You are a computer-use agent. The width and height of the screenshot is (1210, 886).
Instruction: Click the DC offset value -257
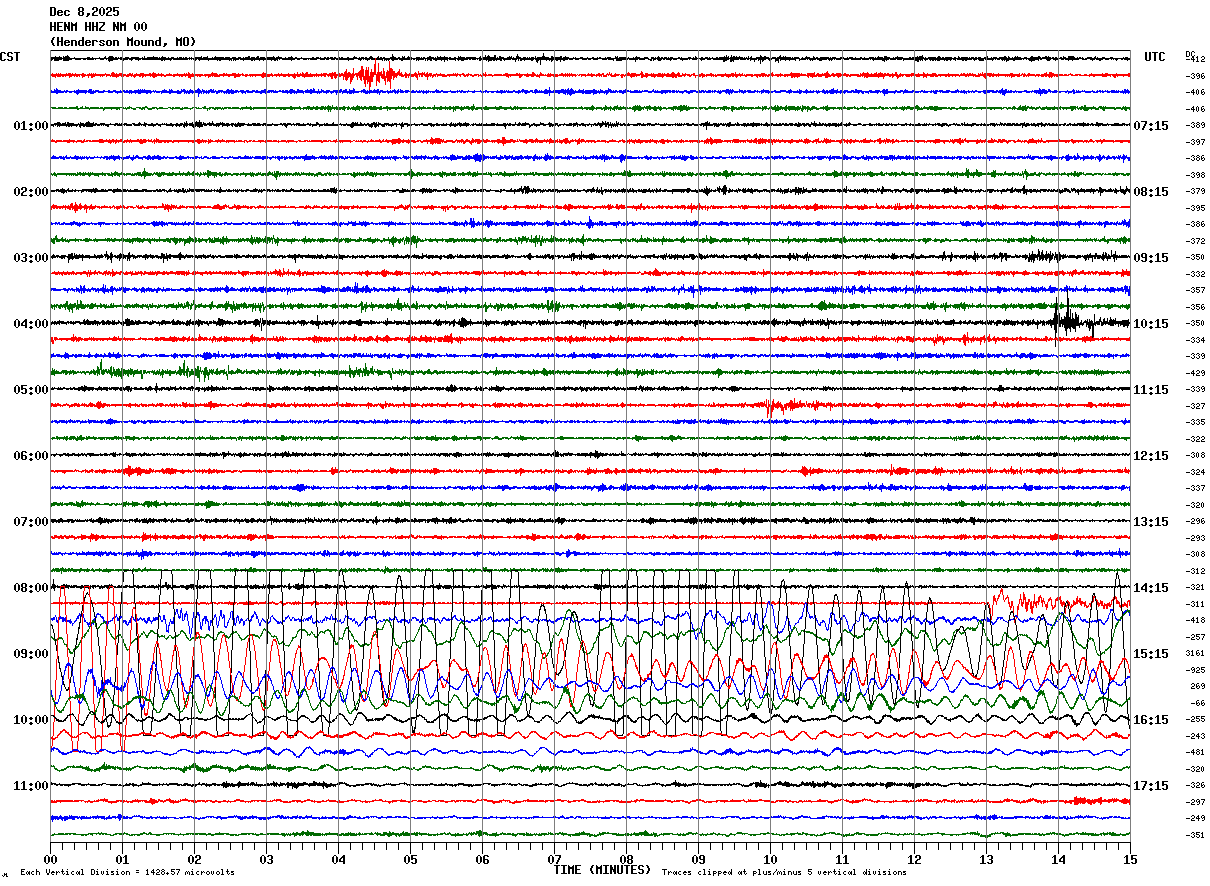[1196, 637]
